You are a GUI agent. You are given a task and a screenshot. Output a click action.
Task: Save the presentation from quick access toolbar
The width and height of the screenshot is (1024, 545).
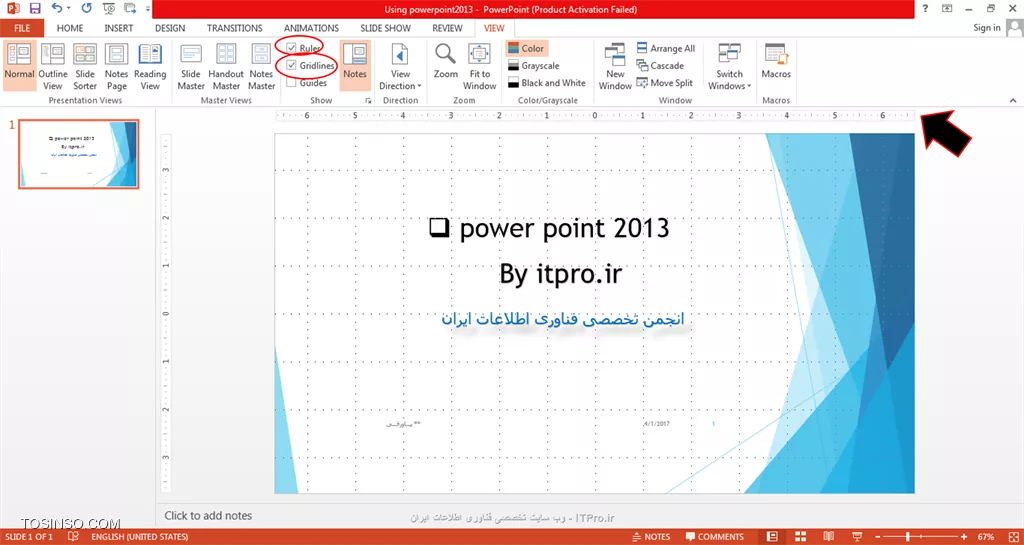point(35,8)
